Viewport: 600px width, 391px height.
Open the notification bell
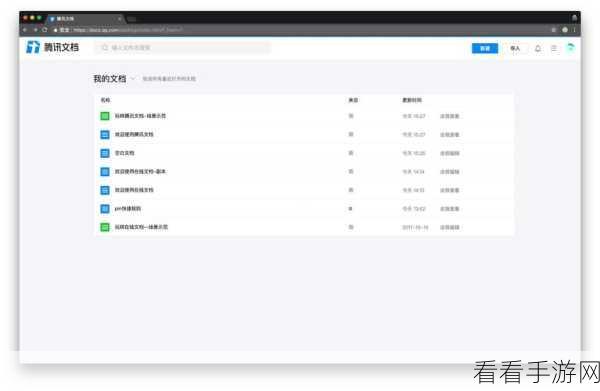point(538,48)
